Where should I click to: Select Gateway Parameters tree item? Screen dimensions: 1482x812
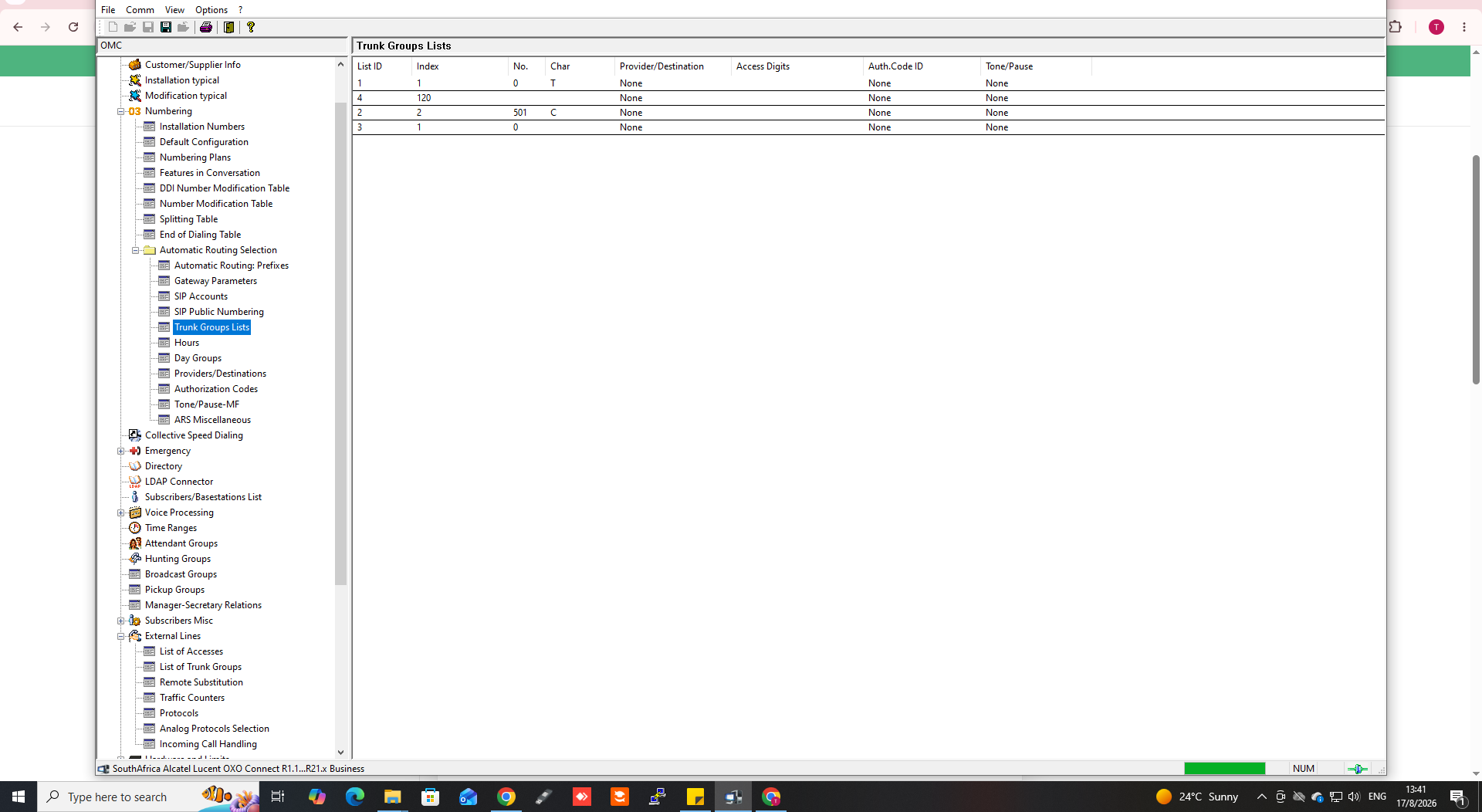click(215, 281)
